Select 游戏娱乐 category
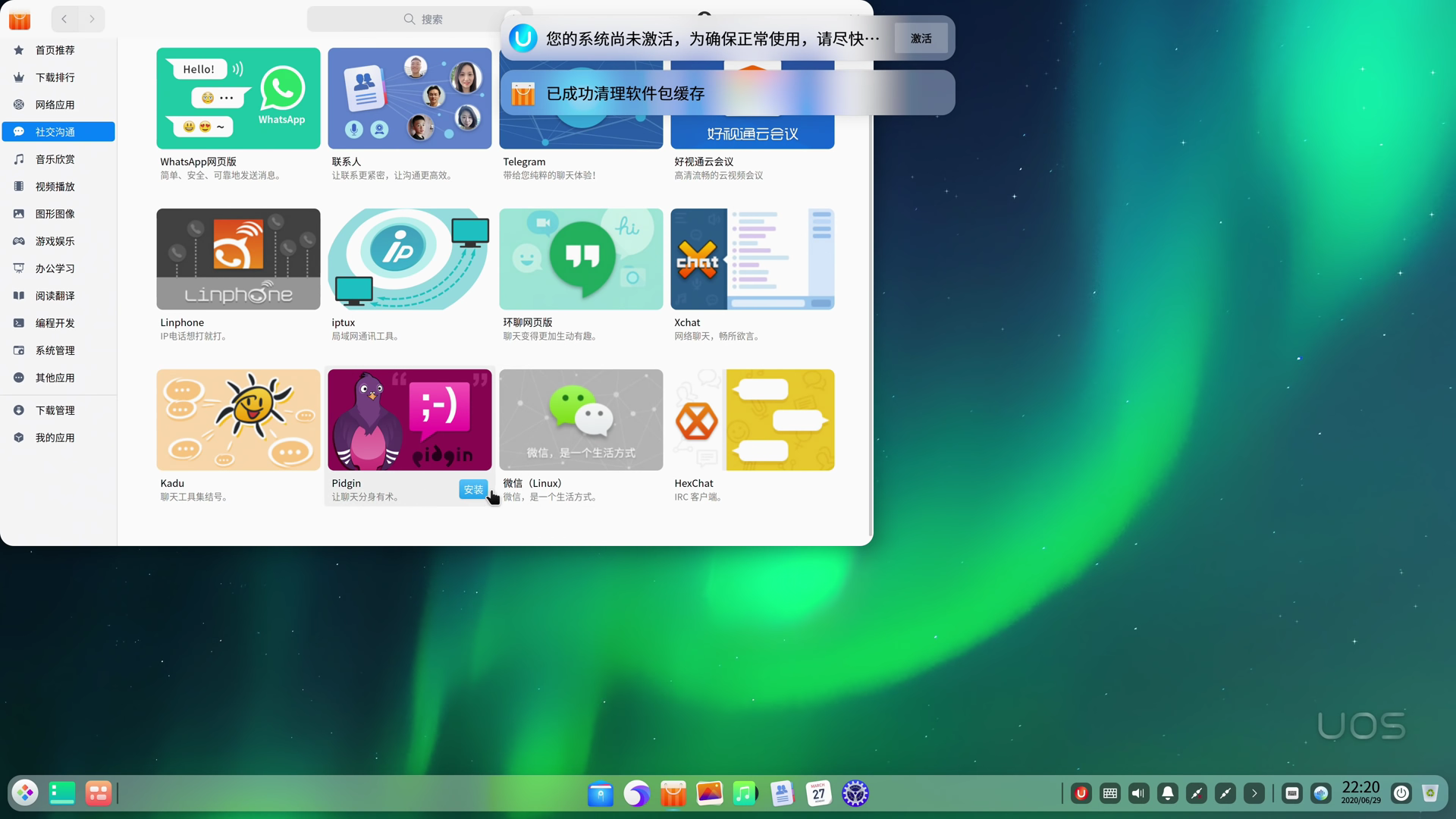Viewport: 1456px width, 819px height. click(x=58, y=241)
